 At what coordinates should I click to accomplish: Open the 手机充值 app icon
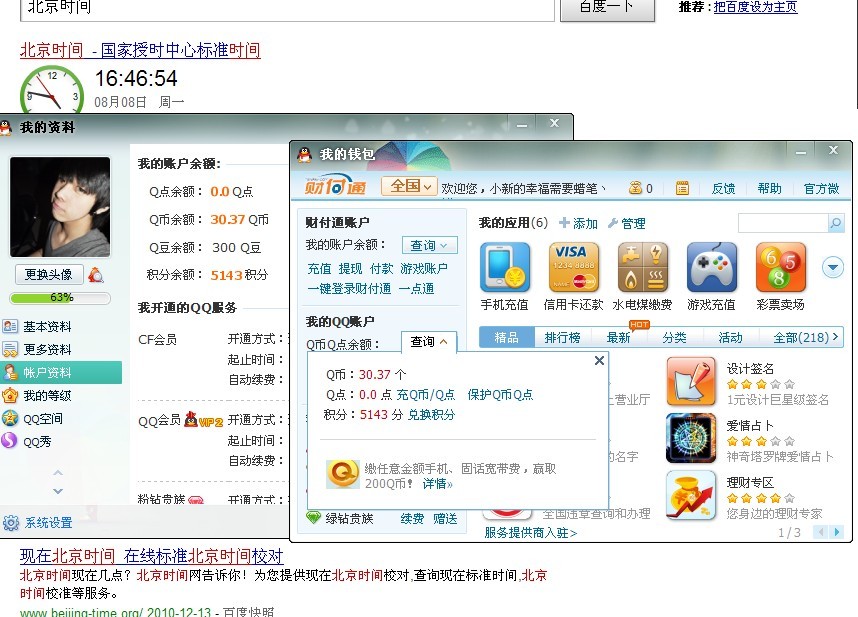click(505, 267)
